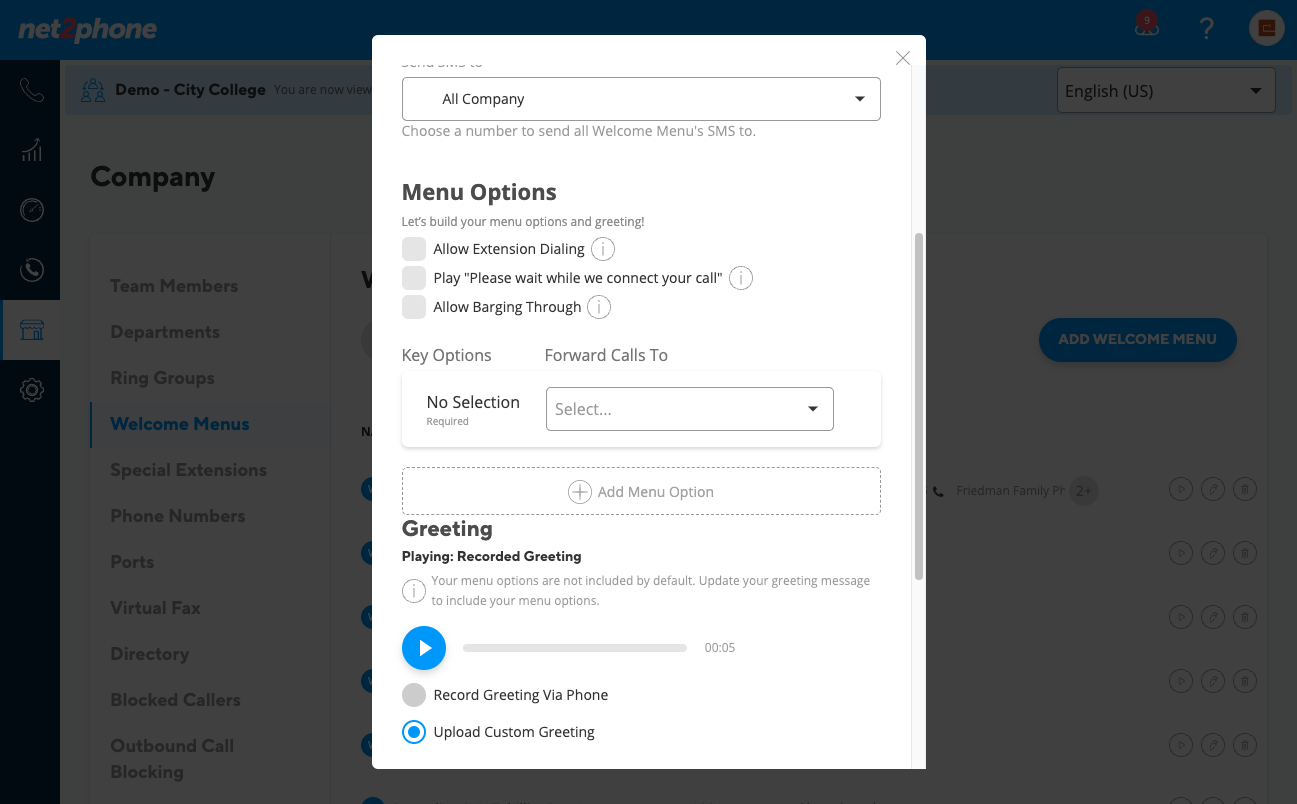Open the settings gear sidebar icon
This screenshot has width=1297, height=804.
(x=31, y=390)
